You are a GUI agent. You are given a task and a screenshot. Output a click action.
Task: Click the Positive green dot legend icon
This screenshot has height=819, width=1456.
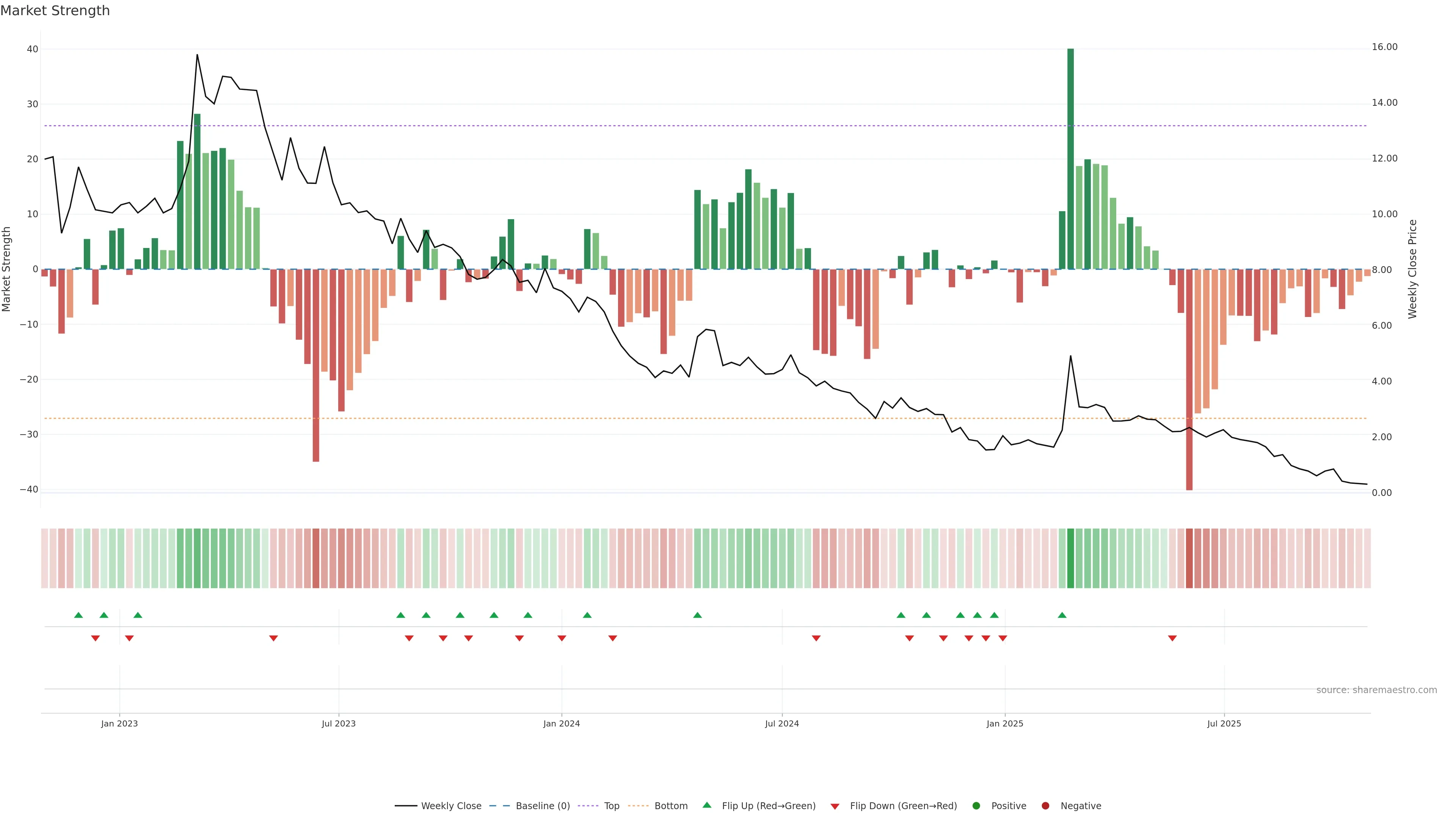(x=976, y=806)
